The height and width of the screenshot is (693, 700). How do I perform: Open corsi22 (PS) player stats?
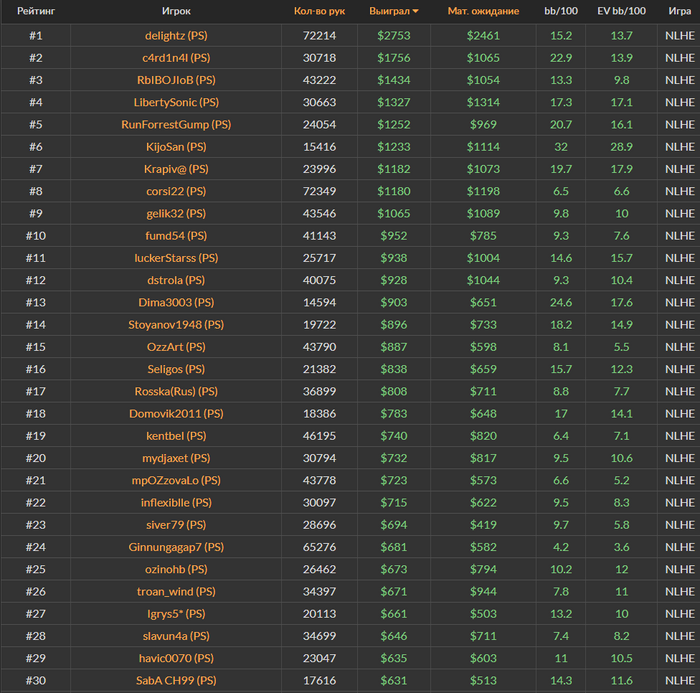click(176, 191)
